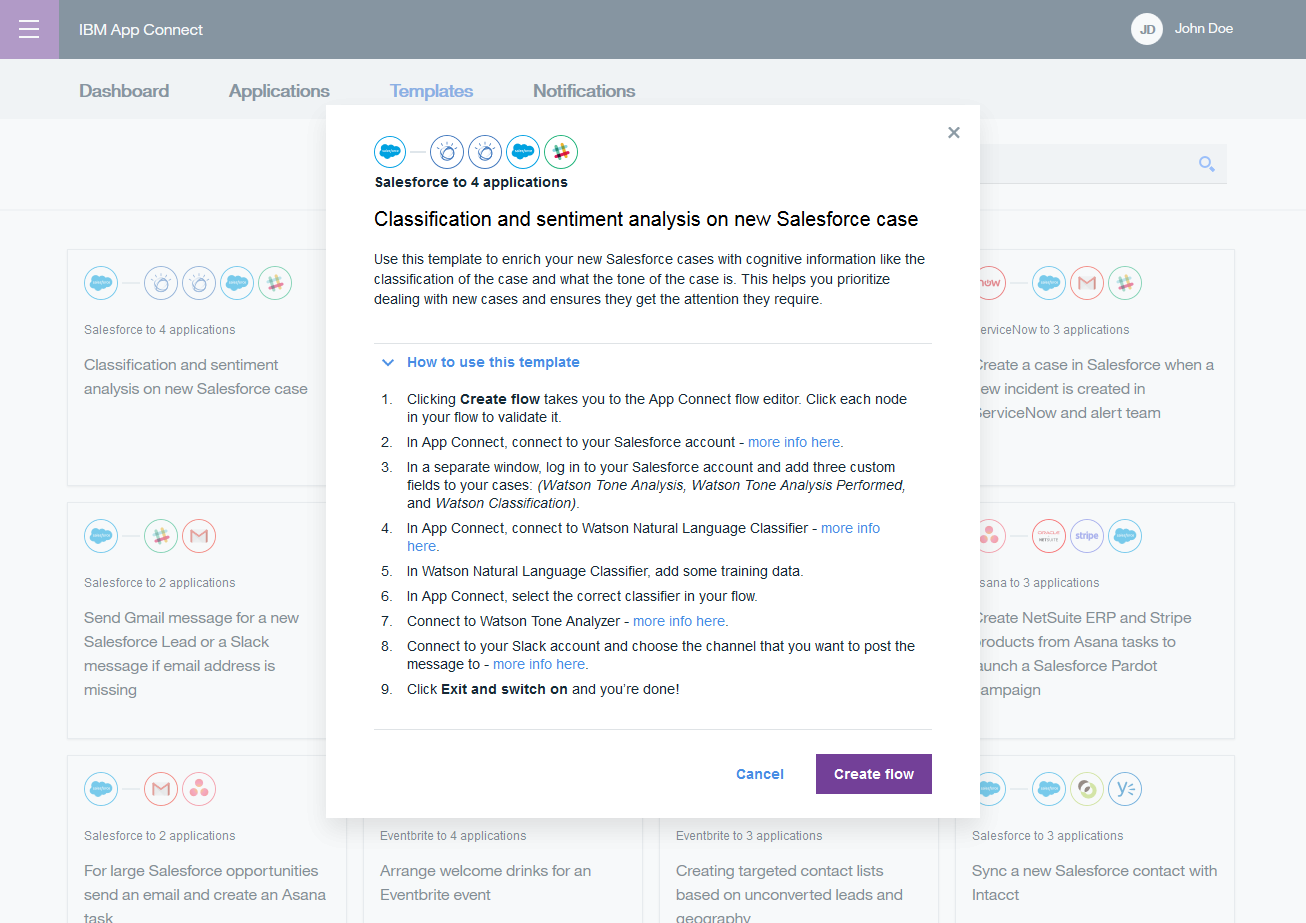Open Create NetSuite ERP and Stripe products card
The height and width of the screenshot is (923, 1306).
point(1107,620)
